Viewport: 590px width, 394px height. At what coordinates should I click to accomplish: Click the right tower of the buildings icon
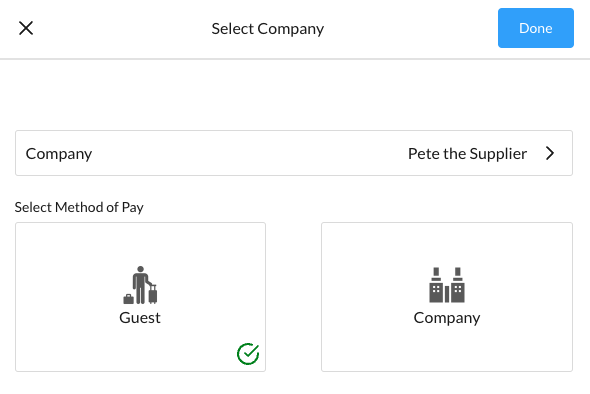(458, 285)
